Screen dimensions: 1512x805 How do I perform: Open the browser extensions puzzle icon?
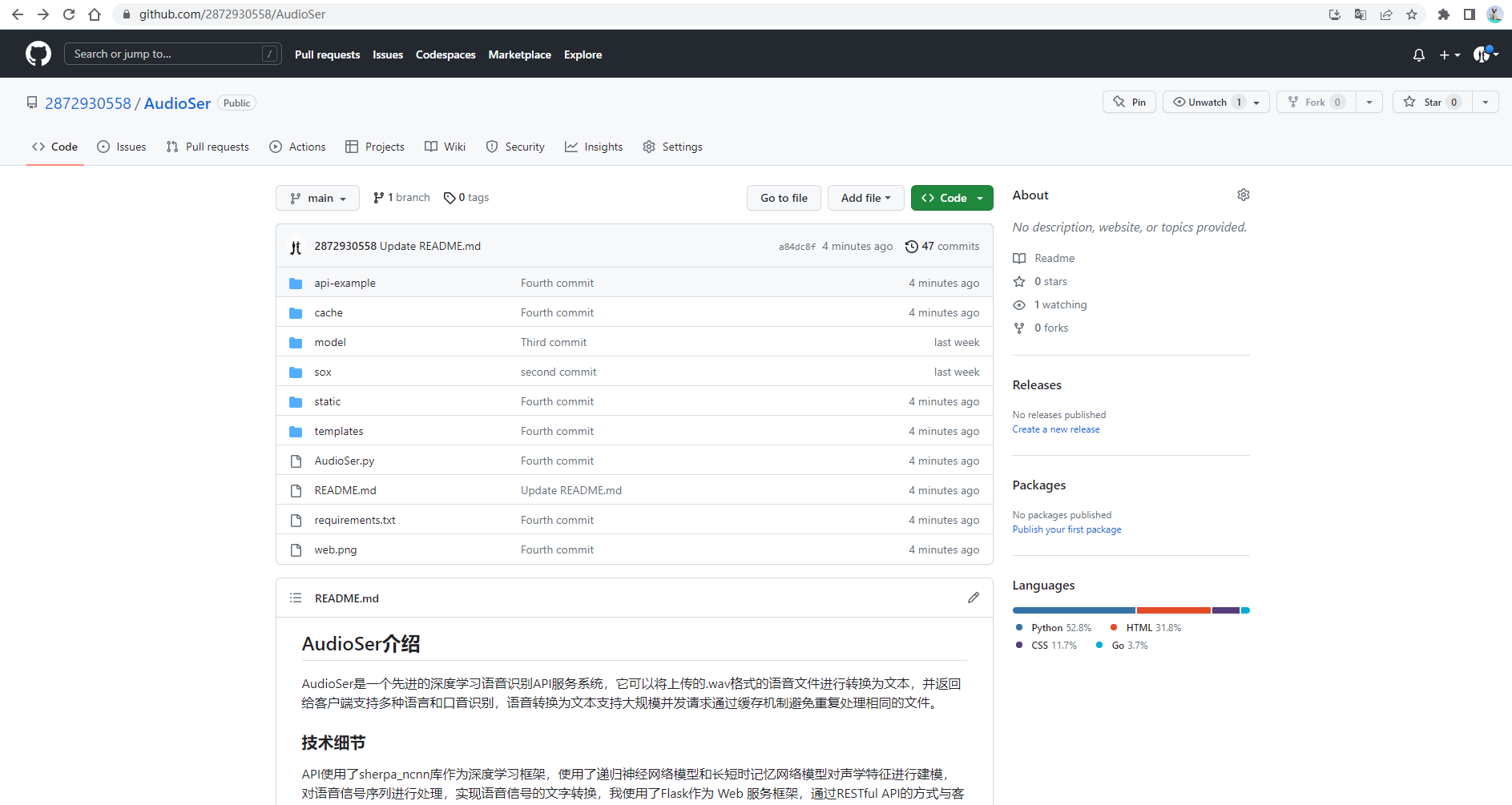click(1444, 14)
